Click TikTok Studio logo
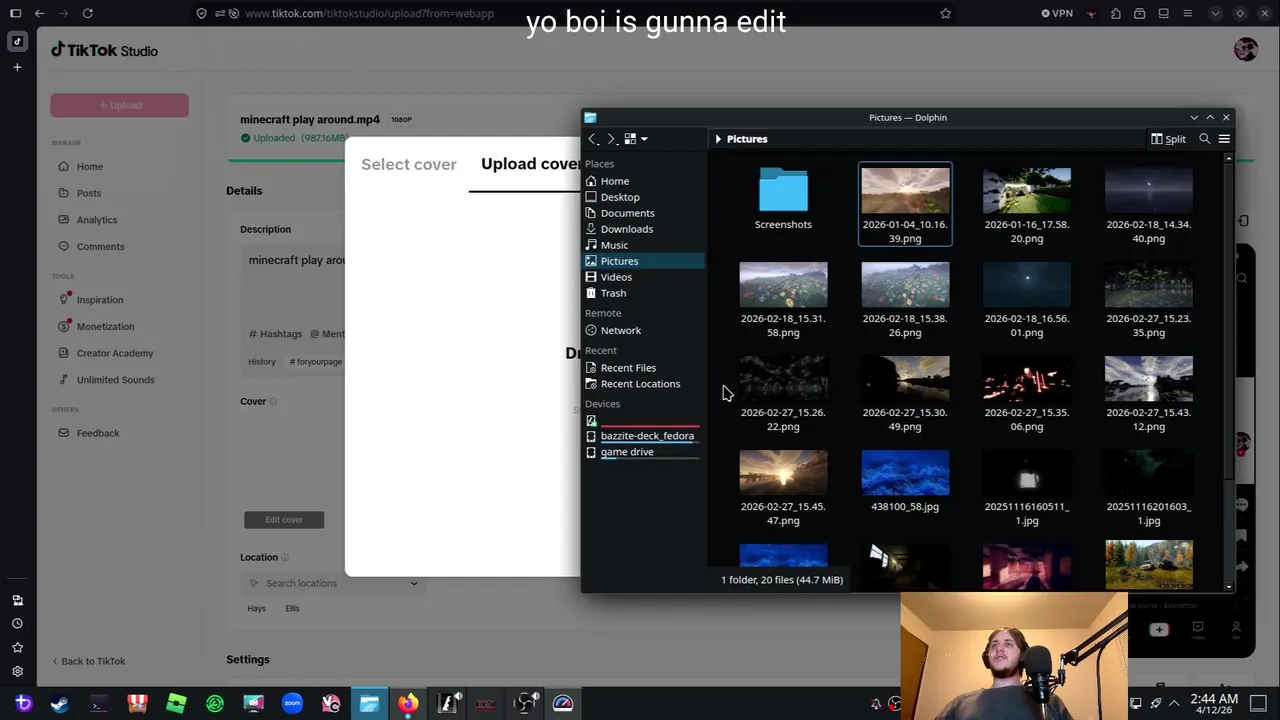This screenshot has width=1280, height=720. click(x=105, y=51)
